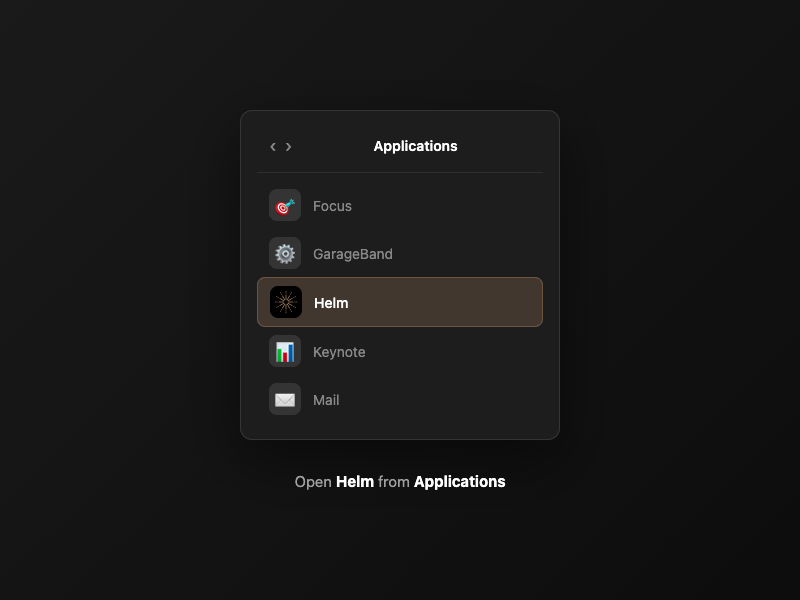800x600 pixels.
Task: Select the Mail text label
Action: pos(326,400)
